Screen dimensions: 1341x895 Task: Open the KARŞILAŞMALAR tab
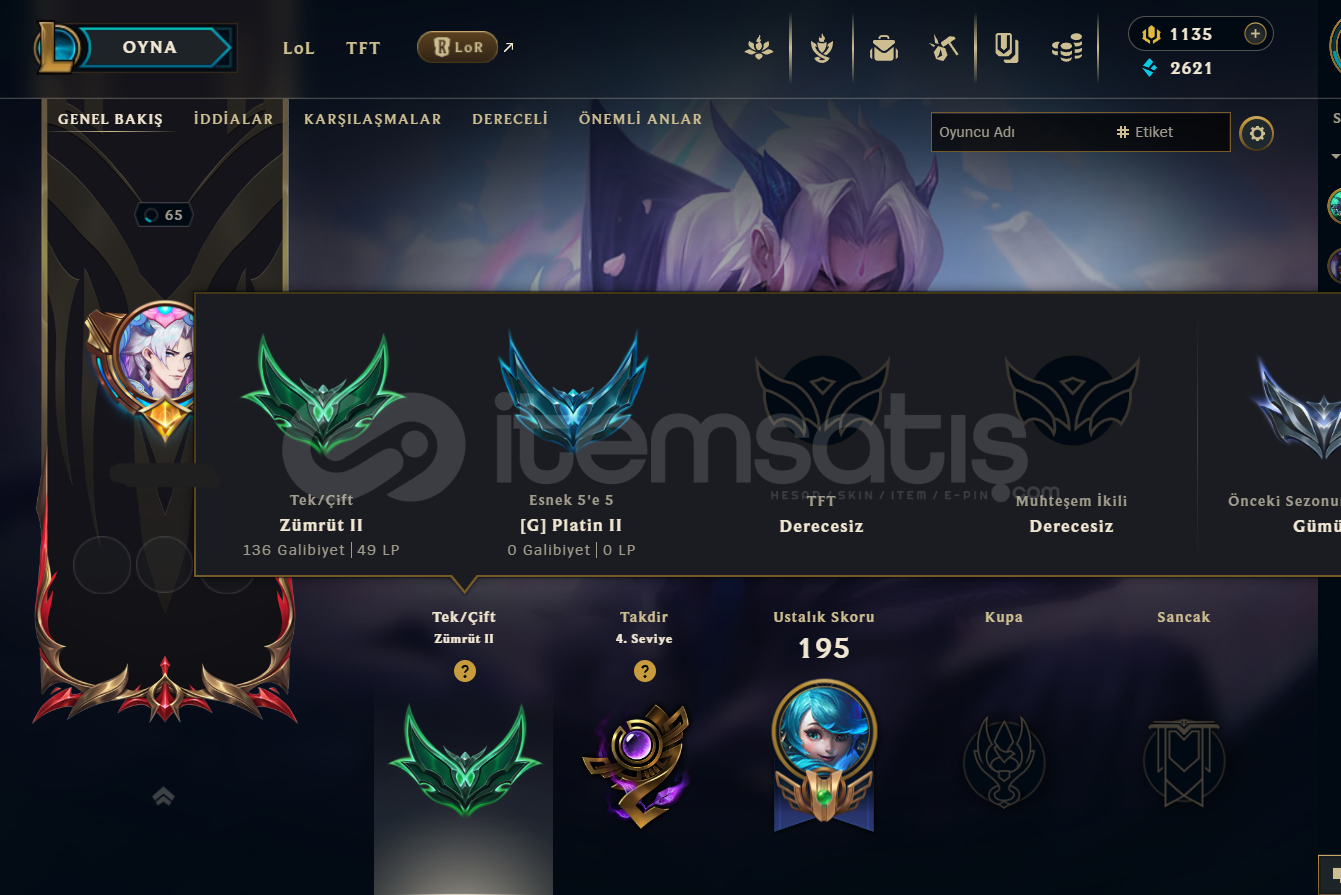373,119
